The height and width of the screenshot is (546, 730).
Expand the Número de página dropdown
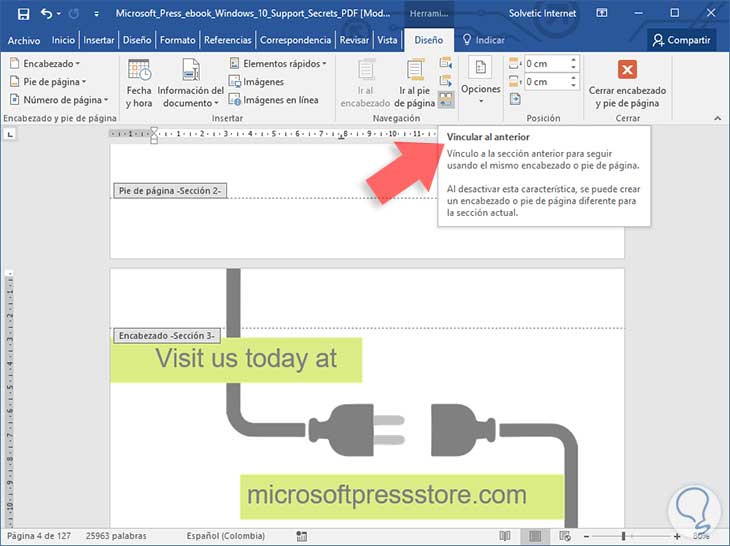[x=59, y=100]
